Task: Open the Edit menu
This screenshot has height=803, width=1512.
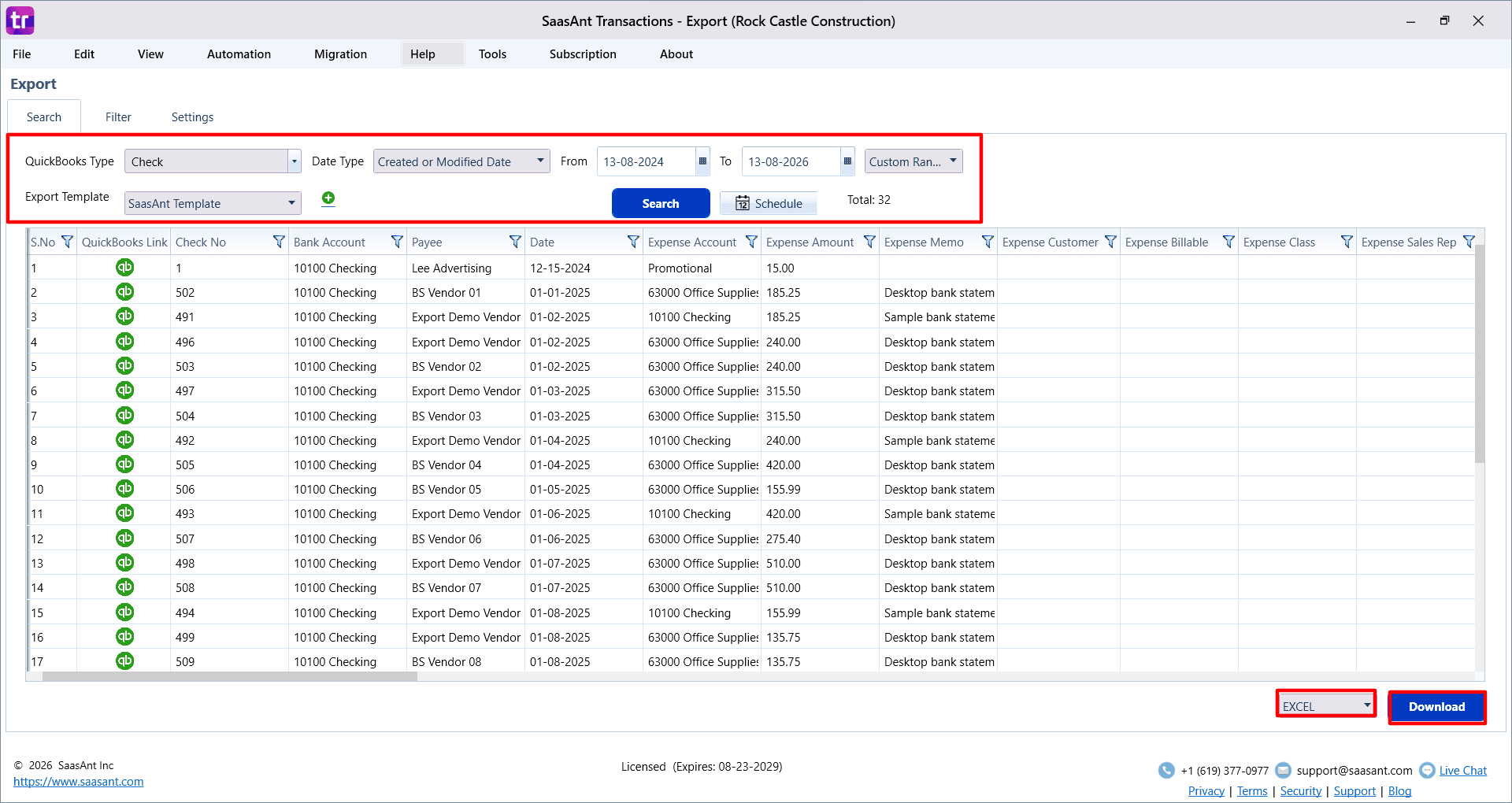Action: point(84,54)
